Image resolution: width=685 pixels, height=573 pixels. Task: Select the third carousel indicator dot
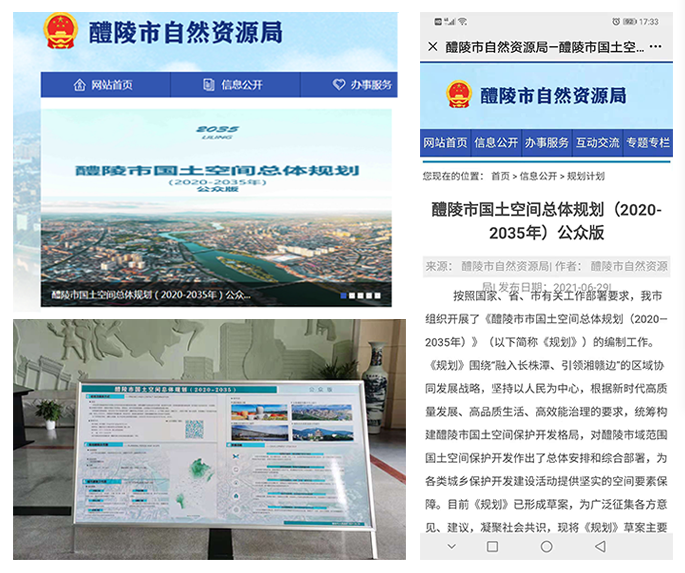tap(360, 296)
